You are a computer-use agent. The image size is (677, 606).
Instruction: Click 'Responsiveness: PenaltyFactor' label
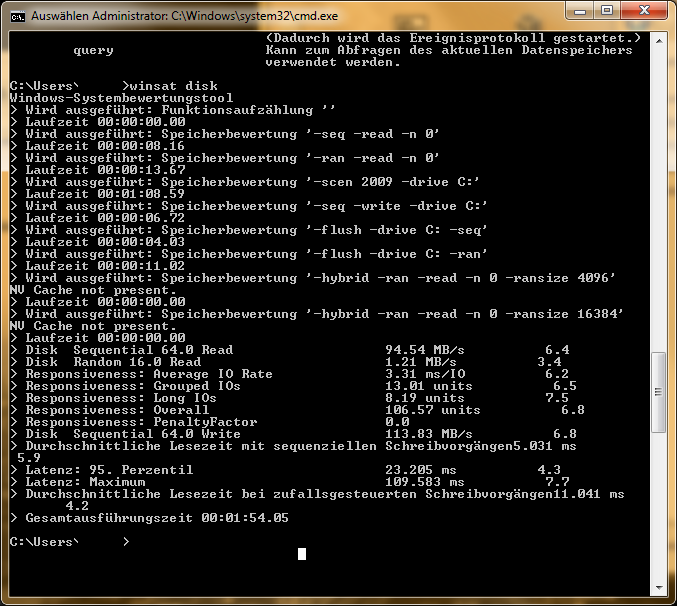(x=141, y=422)
